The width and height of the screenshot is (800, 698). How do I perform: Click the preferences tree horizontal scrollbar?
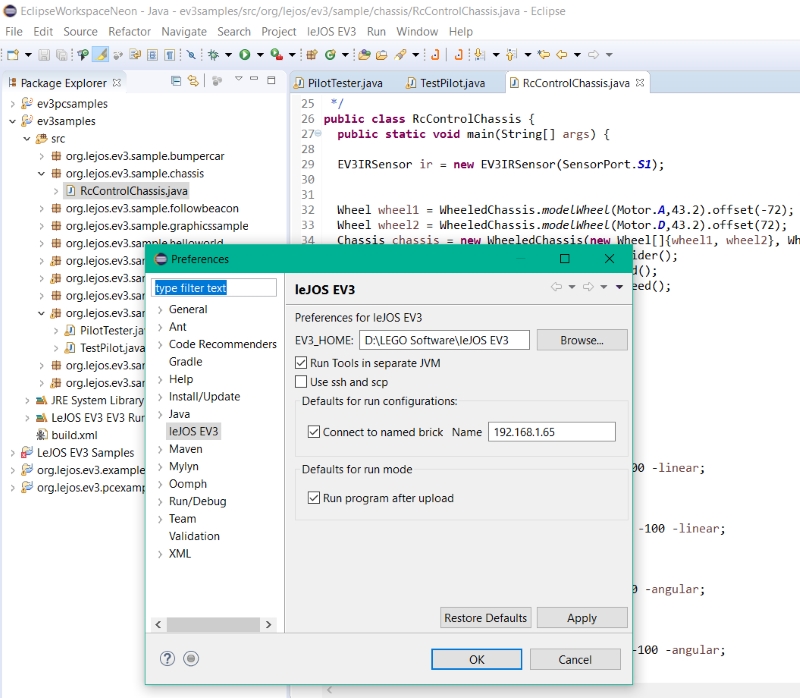(213, 624)
